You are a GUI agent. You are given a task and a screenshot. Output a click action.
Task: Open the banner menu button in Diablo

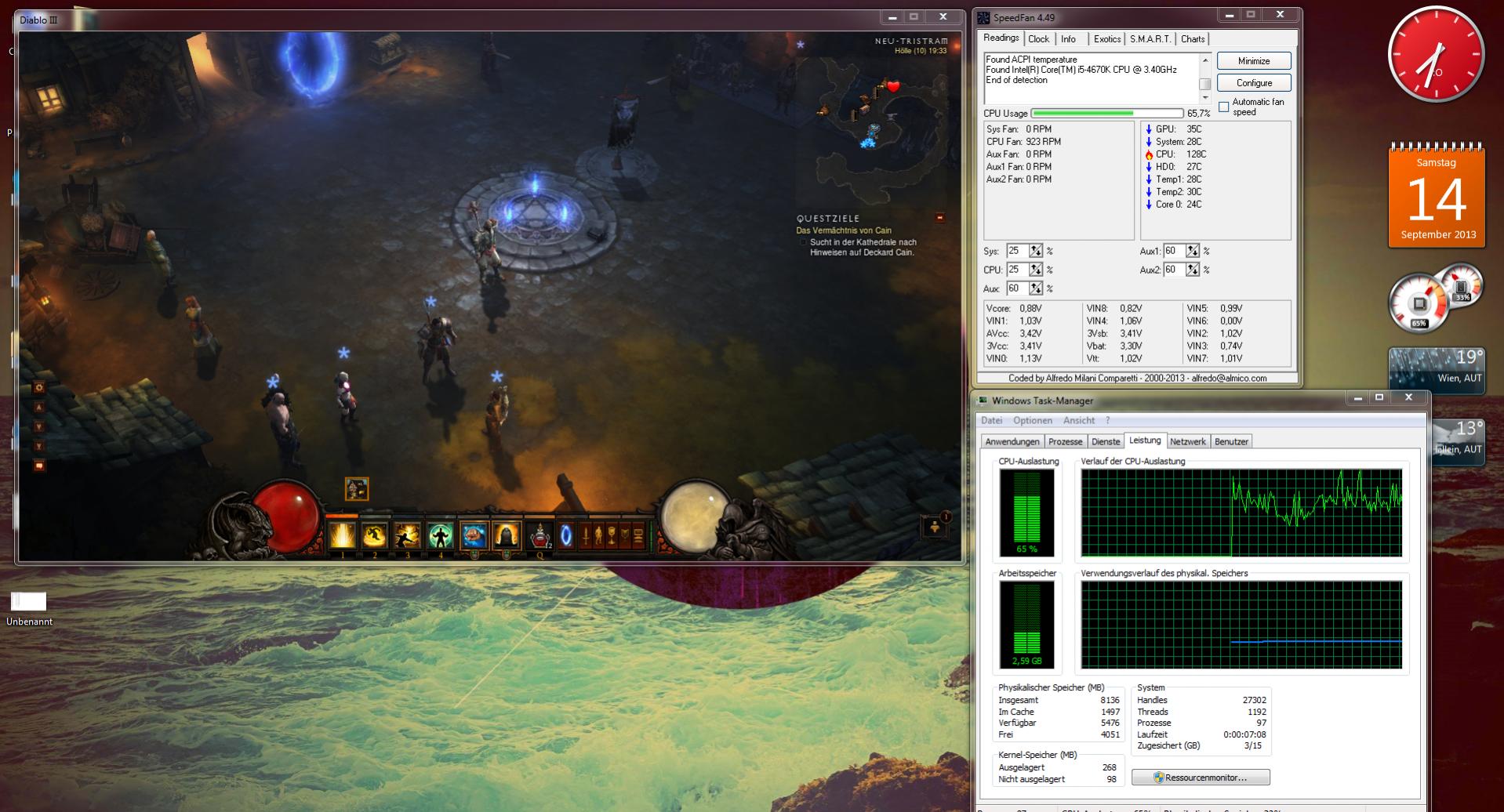tap(625, 536)
